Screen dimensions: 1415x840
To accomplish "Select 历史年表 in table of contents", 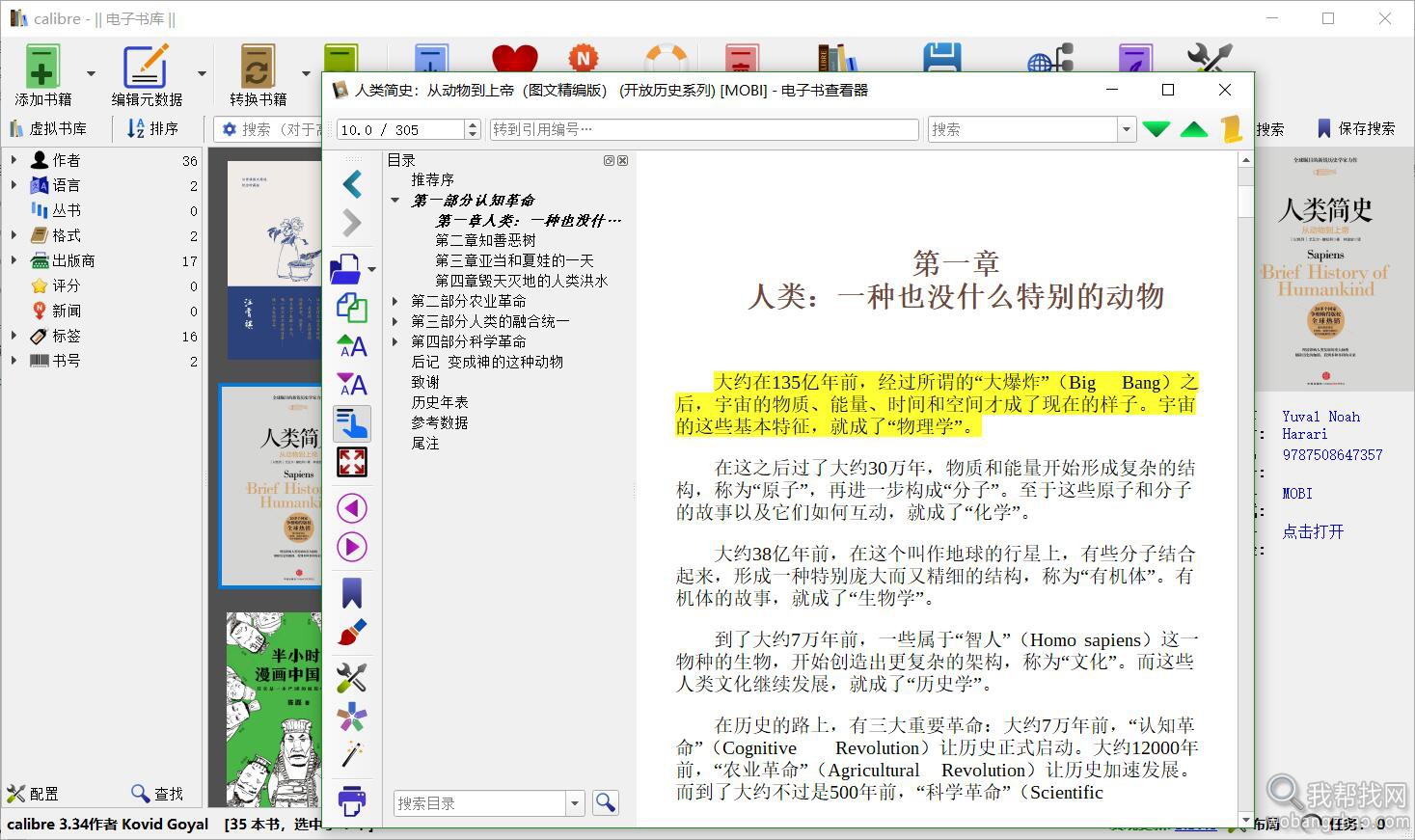I will pos(440,402).
